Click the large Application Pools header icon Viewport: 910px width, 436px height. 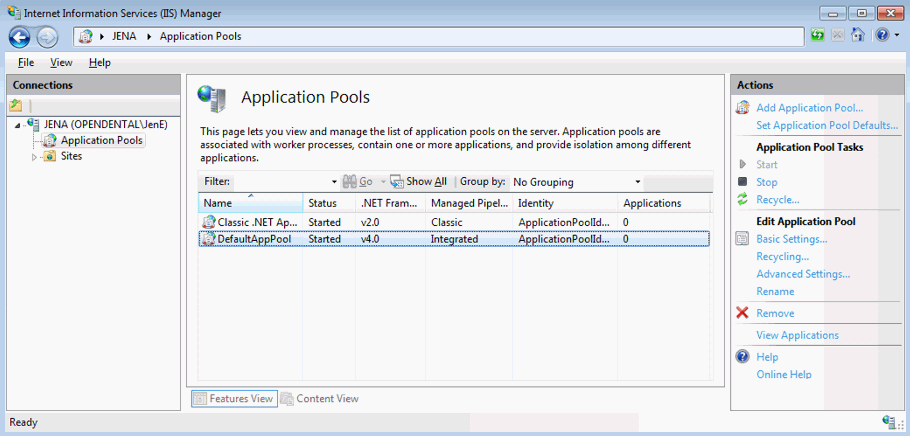tap(212, 98)
